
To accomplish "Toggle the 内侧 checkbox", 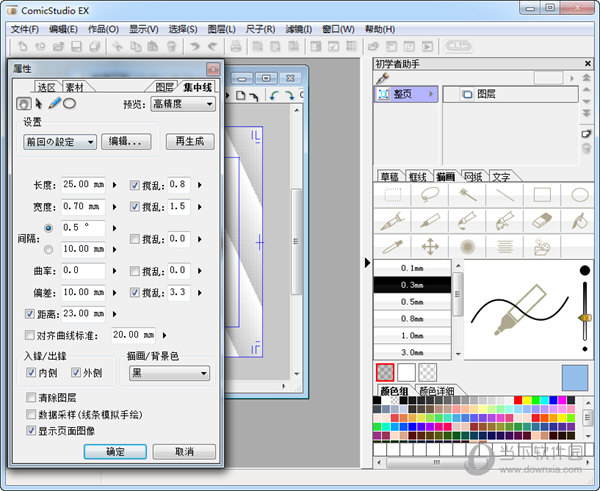I will click(31, 372).
